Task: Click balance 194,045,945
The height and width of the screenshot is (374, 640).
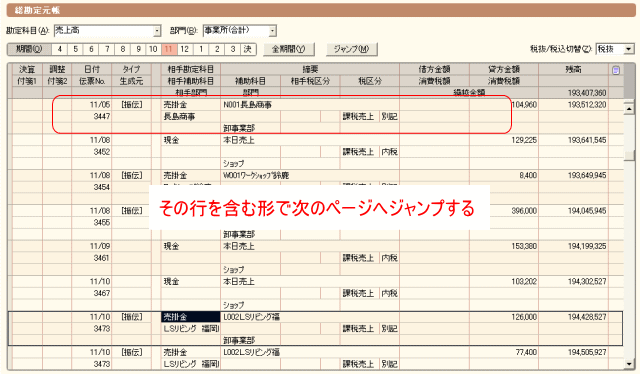Action: tap(587, 211)
